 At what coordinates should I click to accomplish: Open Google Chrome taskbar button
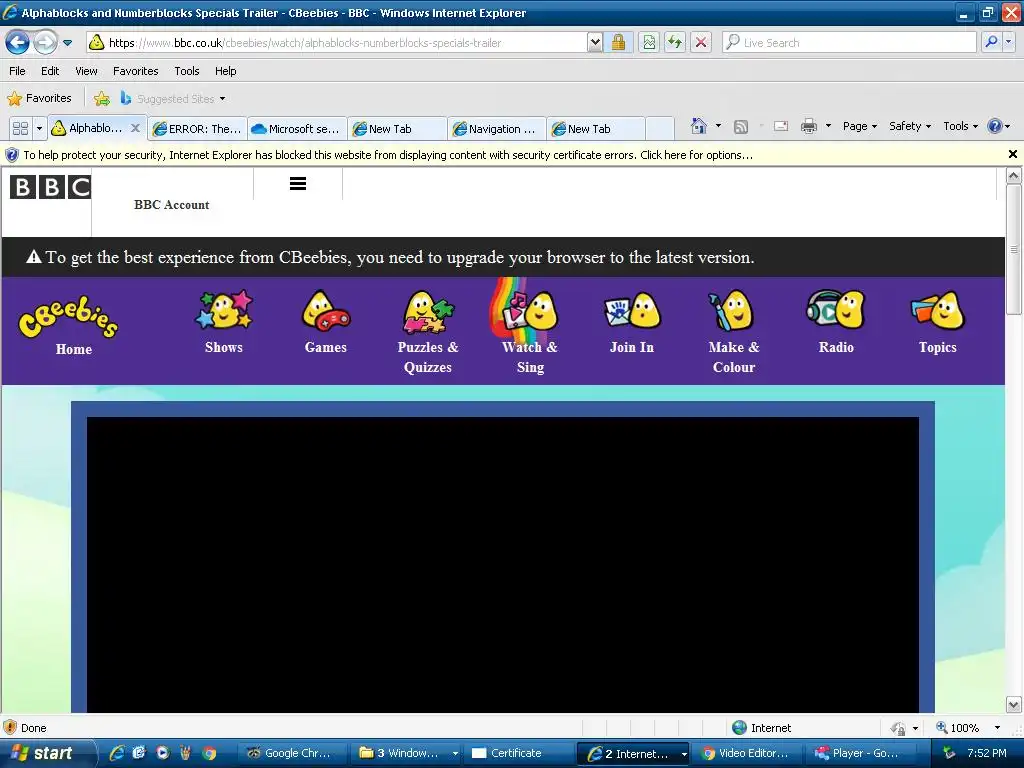click(290, 753)
